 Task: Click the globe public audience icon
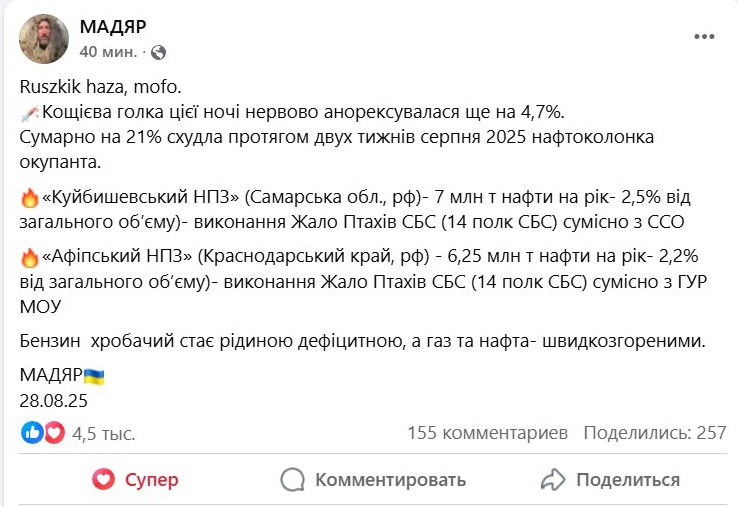[x=158, y=51]
